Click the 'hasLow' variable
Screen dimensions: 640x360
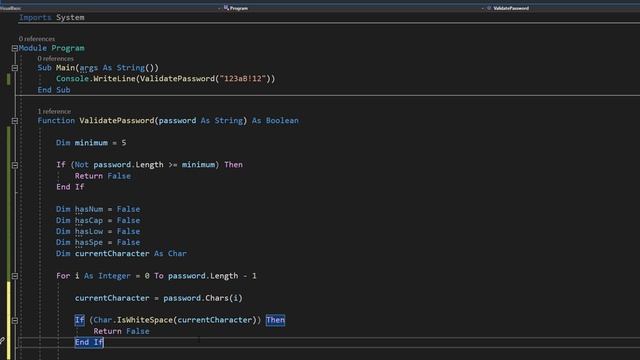tap(89, 231)
